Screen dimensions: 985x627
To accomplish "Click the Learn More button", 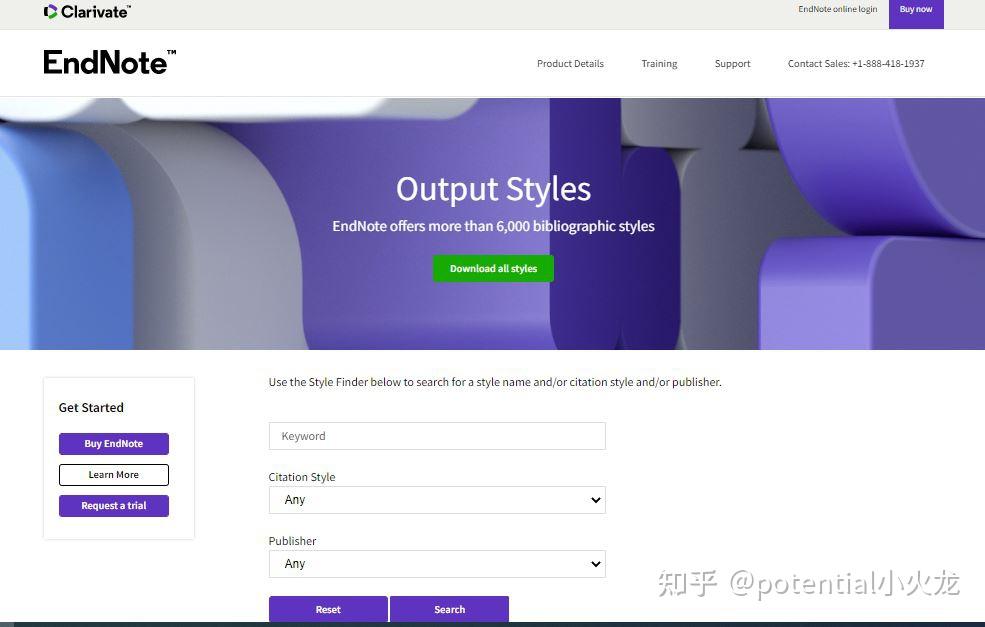I will pos(113,474).
